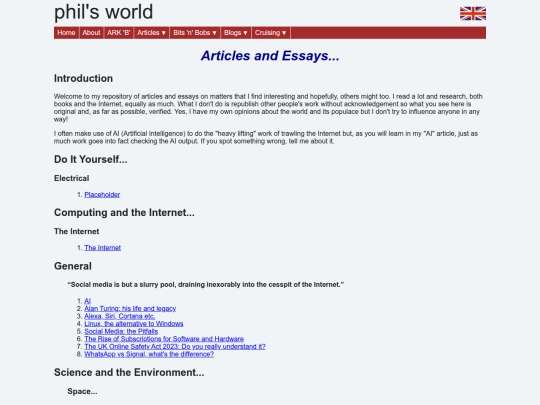Image resolution: width=540 pixels, height=405 pixels.
Task: Click the Space... subheading
Action: [82, 391]
